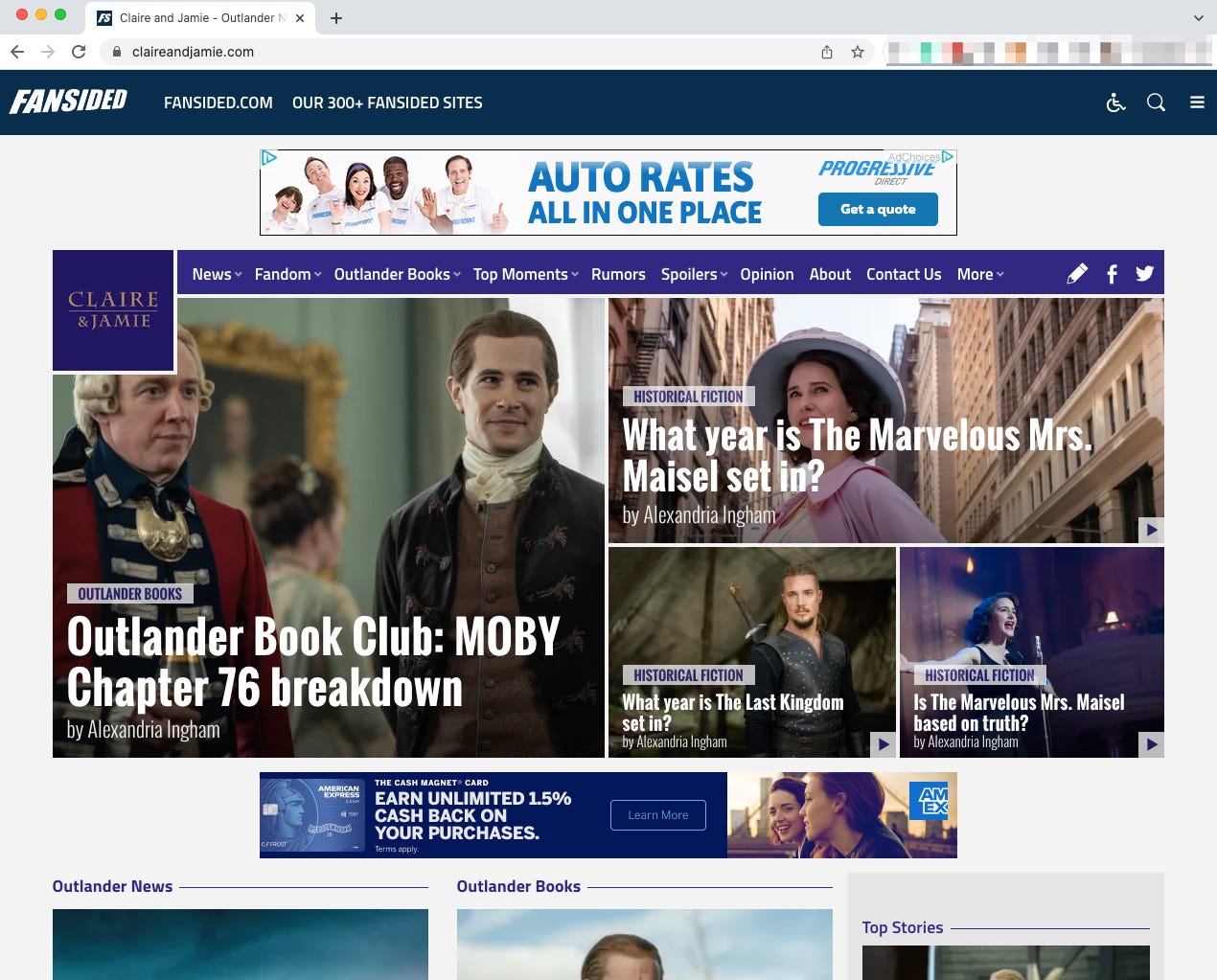This screenshot has width=1217, height=980.
Task: Click the Top Stories heading
Action: tap(903, 928)
